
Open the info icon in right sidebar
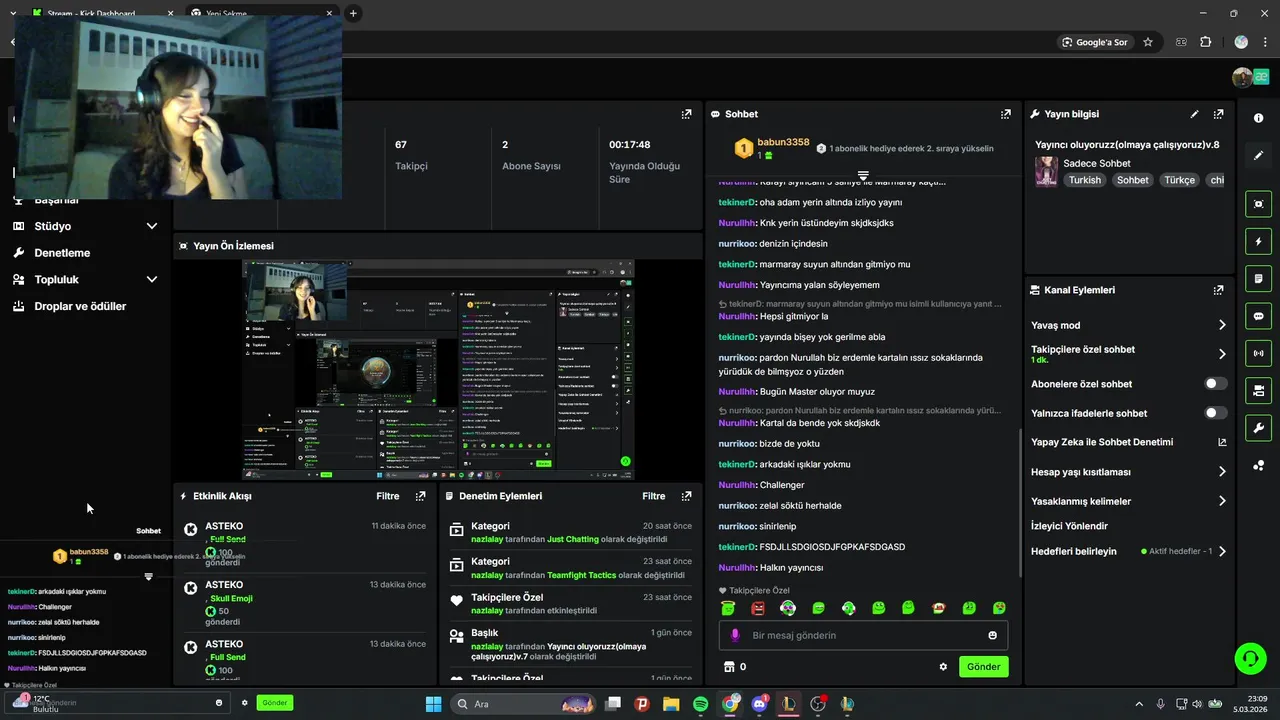(1258, 118)
